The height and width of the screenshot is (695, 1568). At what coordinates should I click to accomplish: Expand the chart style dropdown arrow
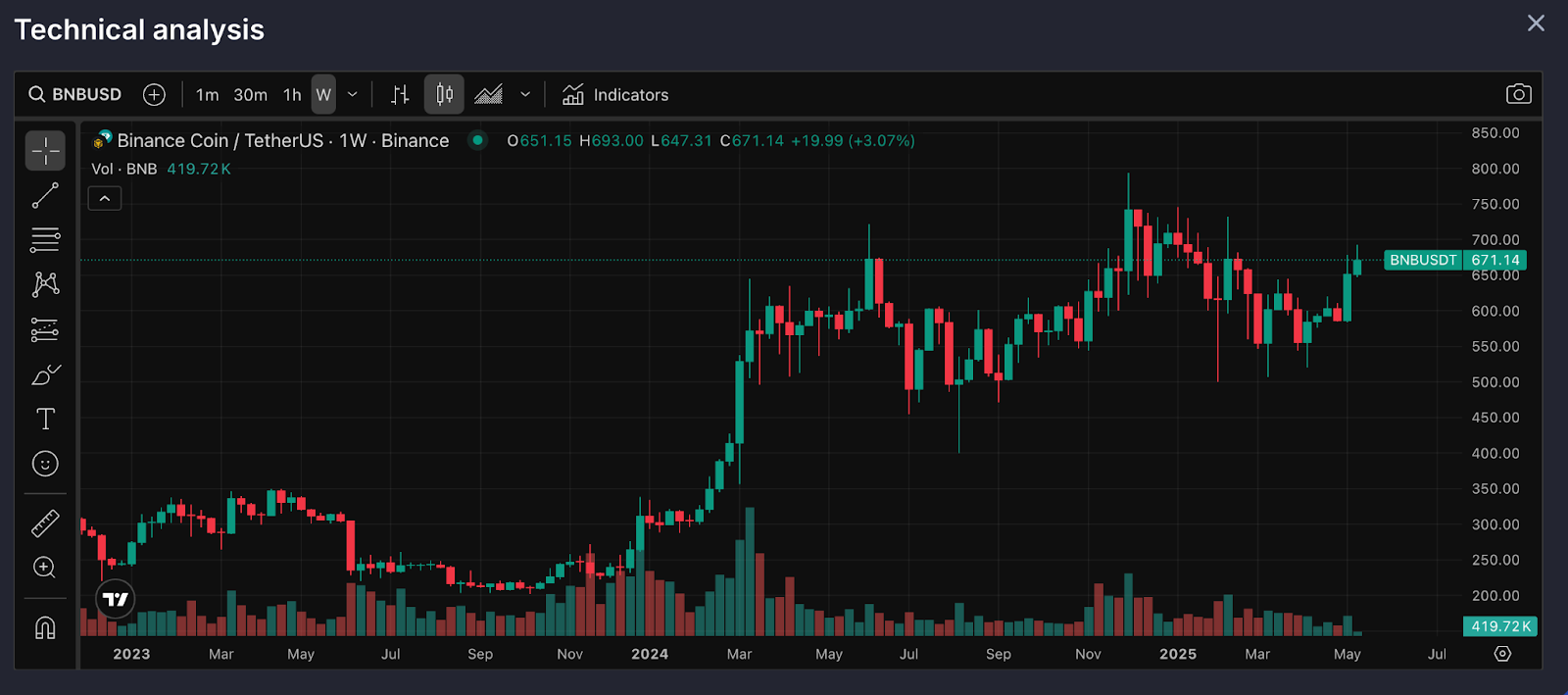click(x=525, y=94)
